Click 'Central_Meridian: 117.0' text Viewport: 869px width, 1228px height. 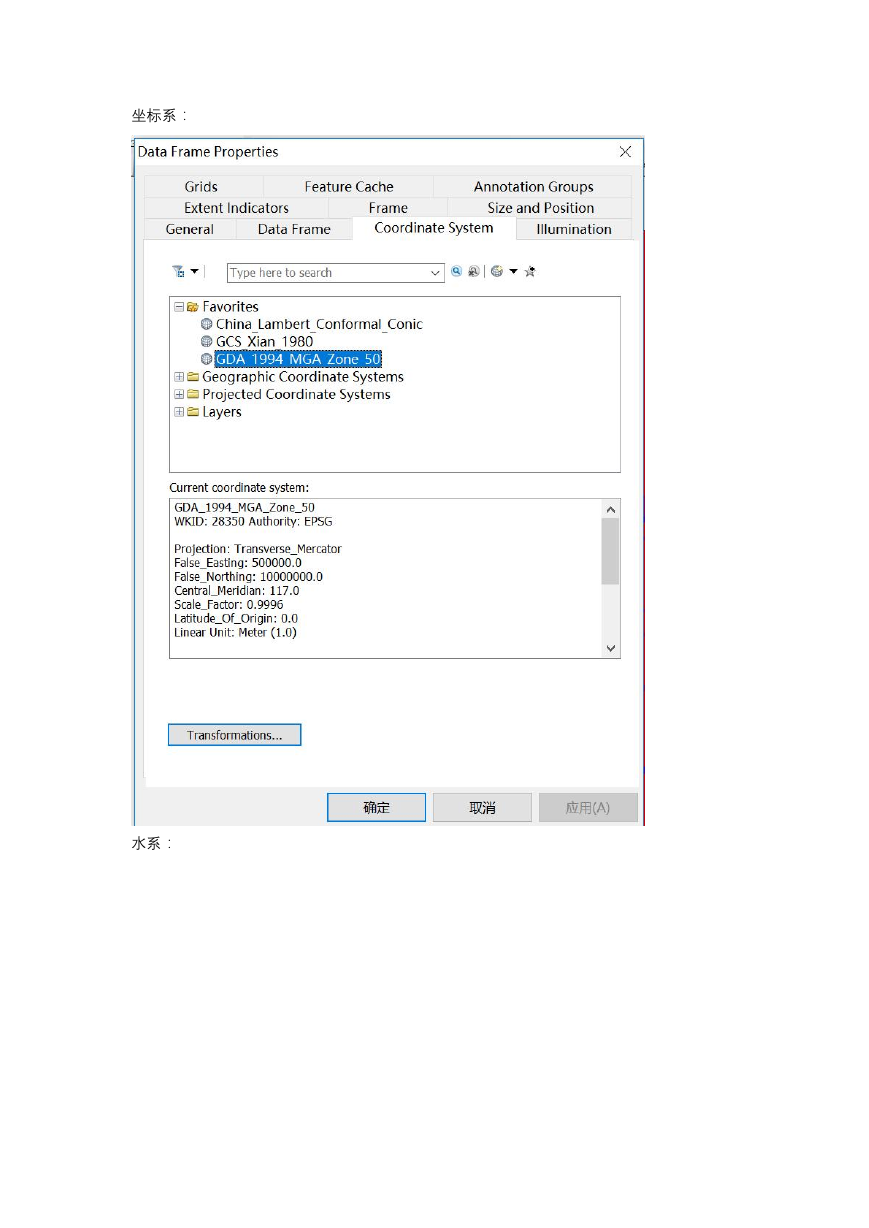tap(237, 591)
